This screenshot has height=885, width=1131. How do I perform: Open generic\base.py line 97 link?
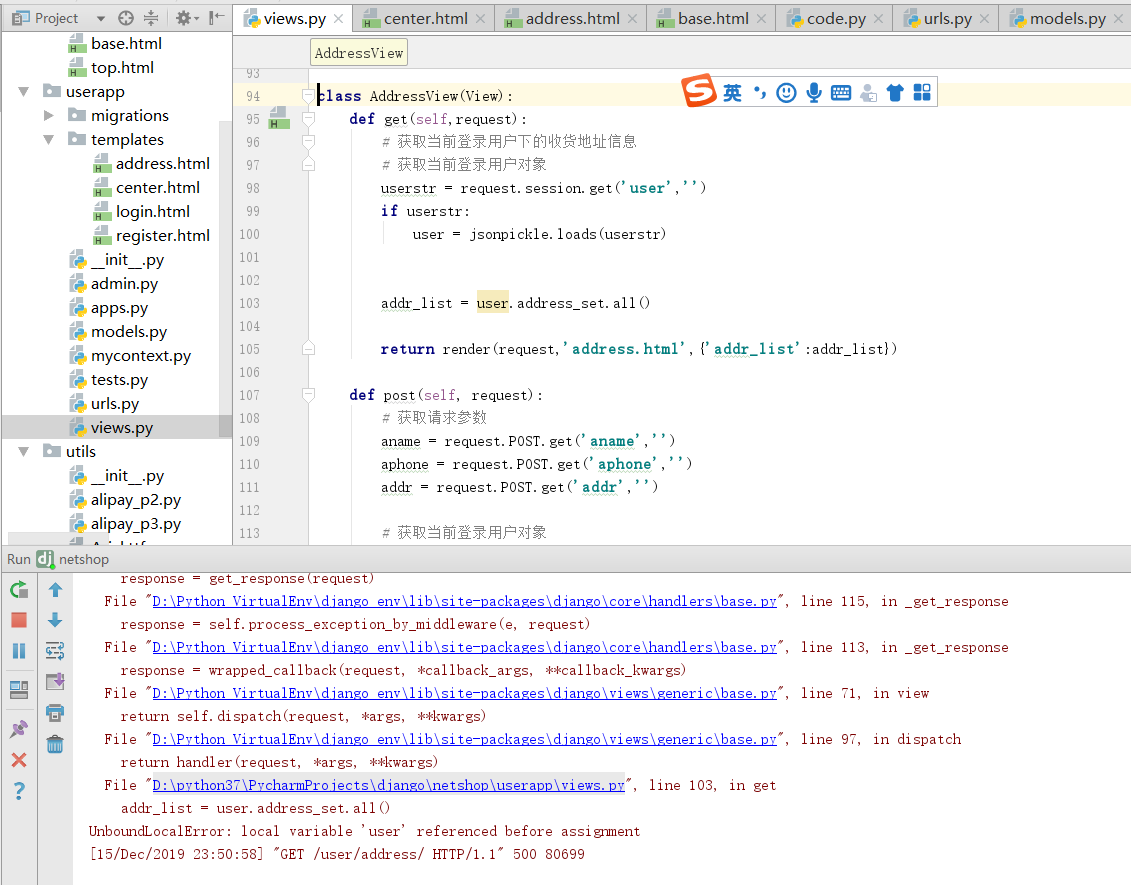point(465,739)
